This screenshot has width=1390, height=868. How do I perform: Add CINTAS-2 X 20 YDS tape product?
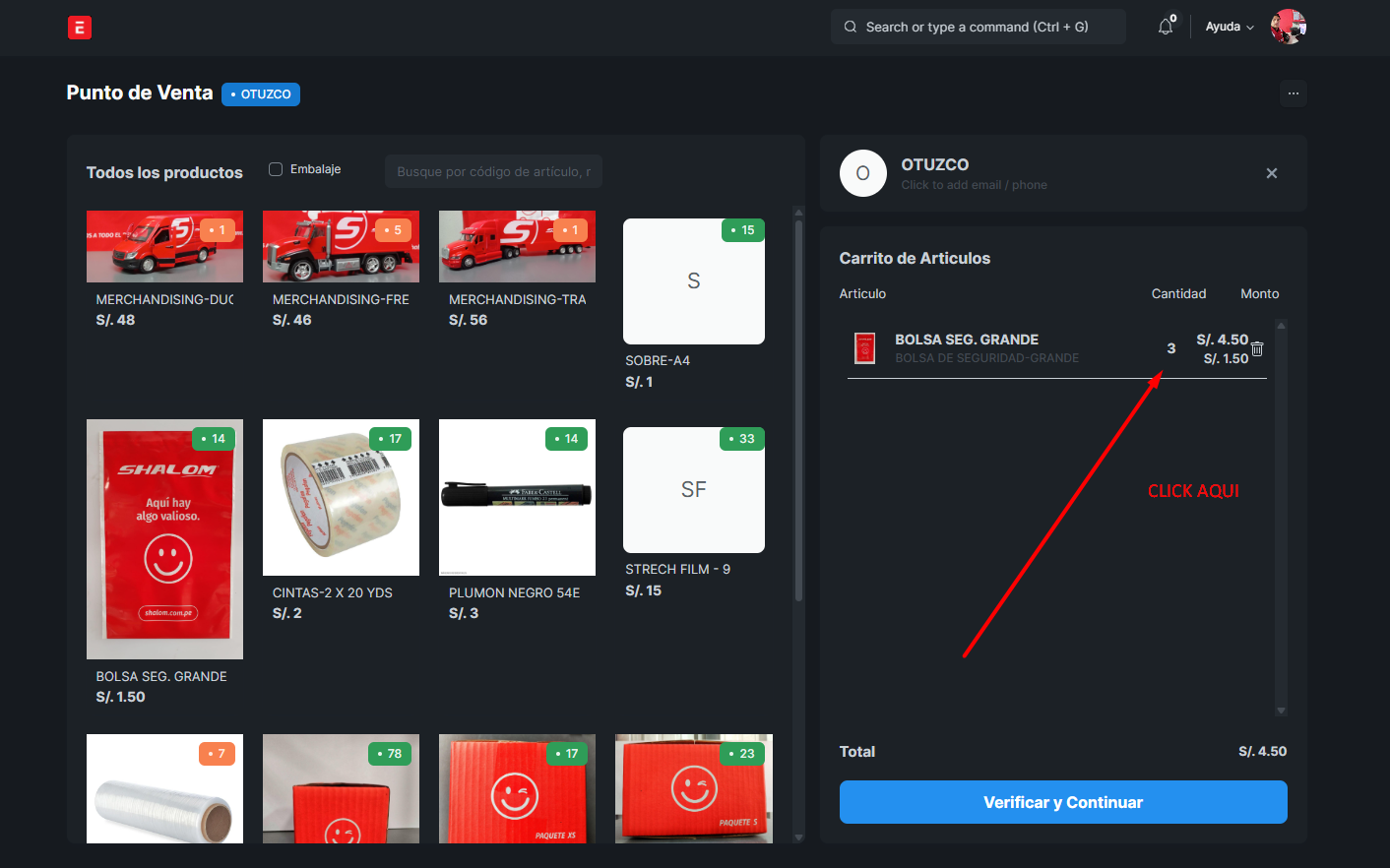[x=341, y=498]
